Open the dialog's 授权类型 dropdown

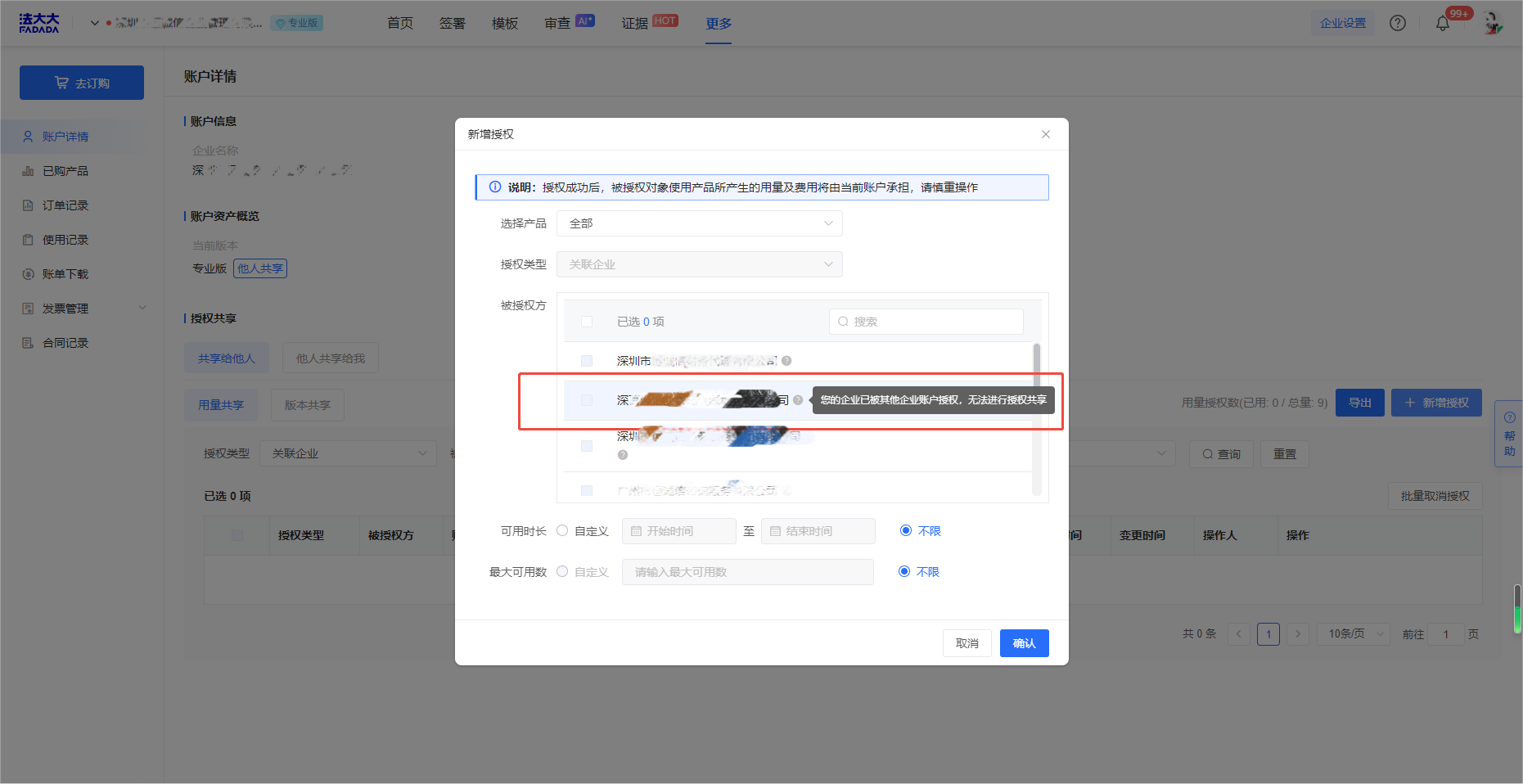click(x=700, y=264)
